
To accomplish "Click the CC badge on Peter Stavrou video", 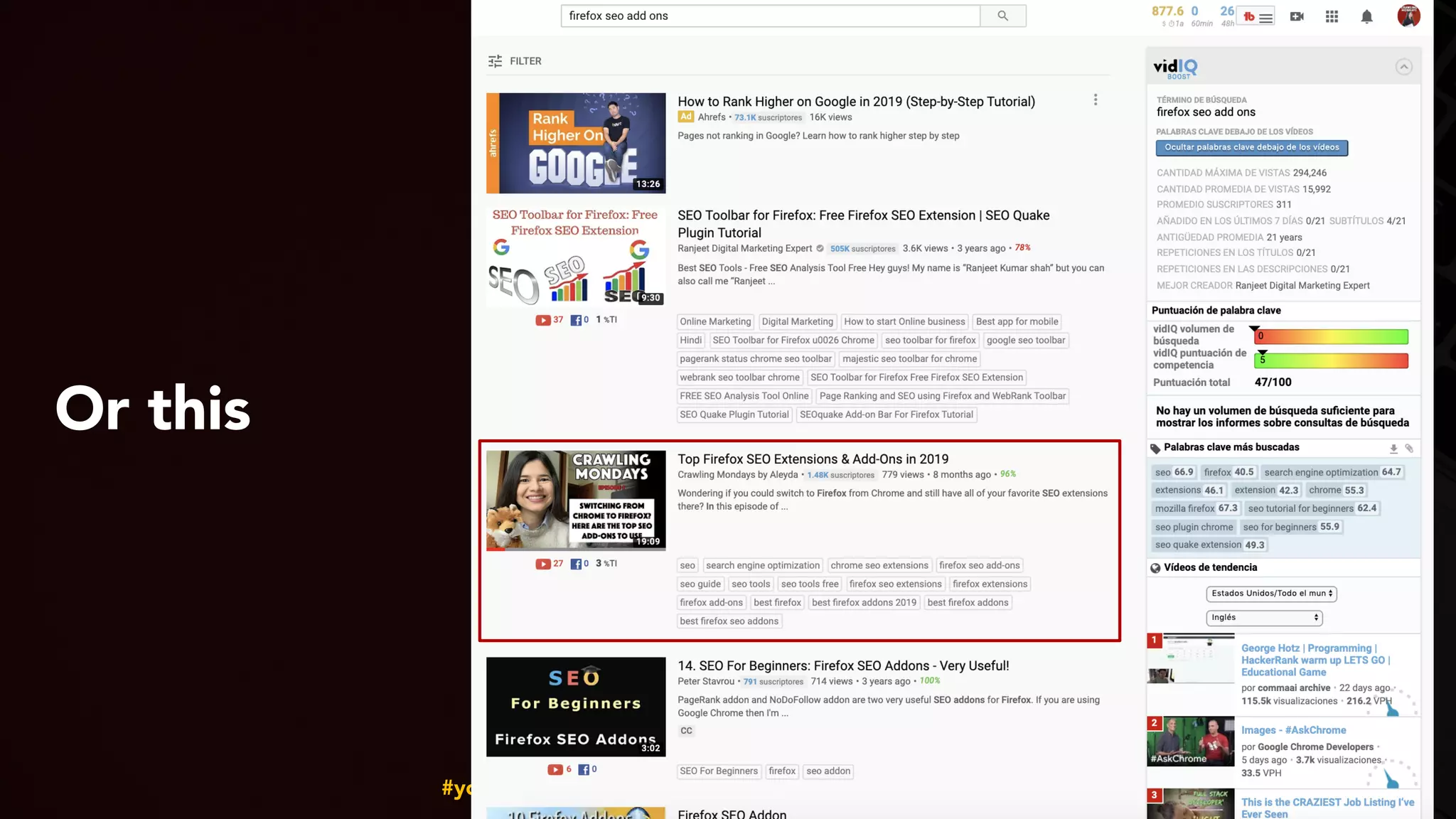I will pos(686,731).
